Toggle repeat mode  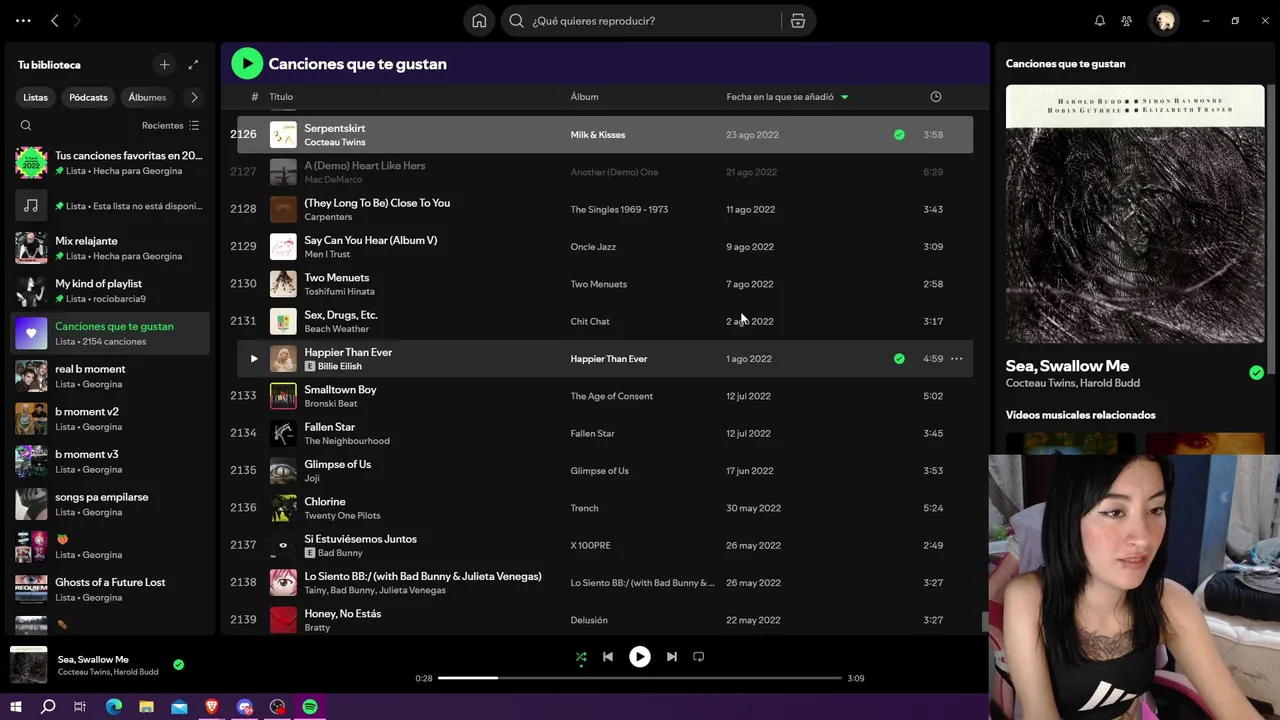point(699,657)
